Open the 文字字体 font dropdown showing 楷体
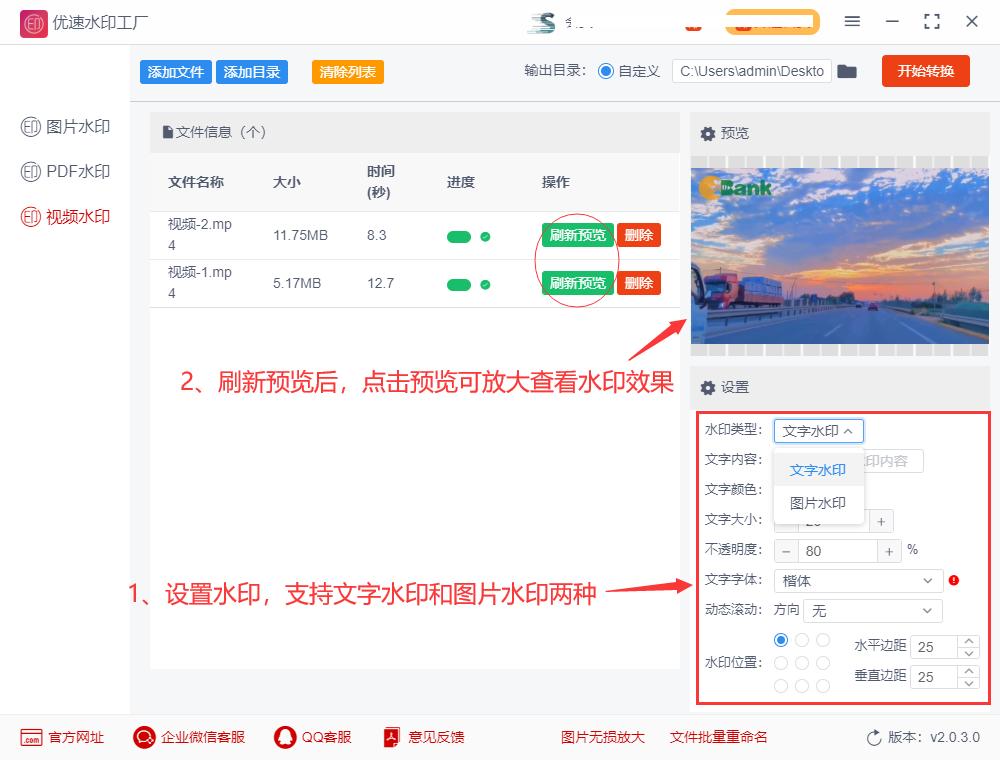Image resolution: width=1000 pixels, height=760 pixels. pos(858,580)
